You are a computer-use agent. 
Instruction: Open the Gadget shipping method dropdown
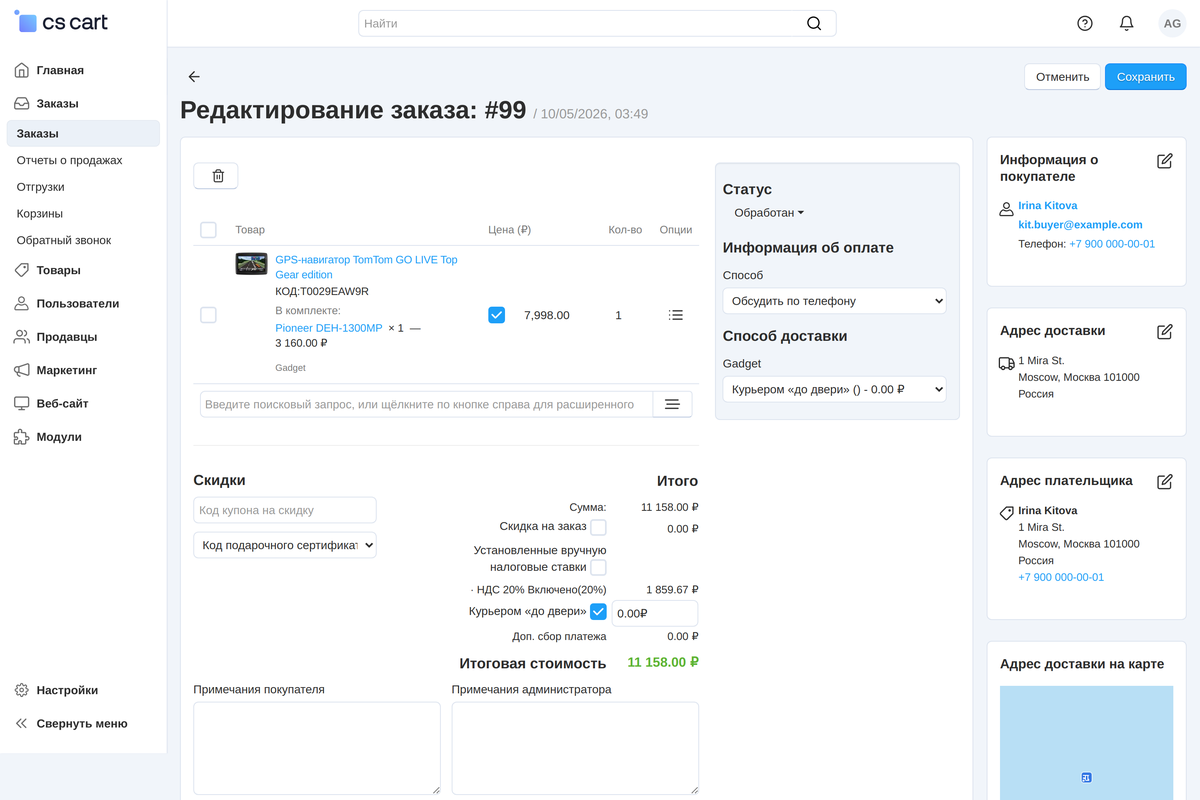coord(834,389)
